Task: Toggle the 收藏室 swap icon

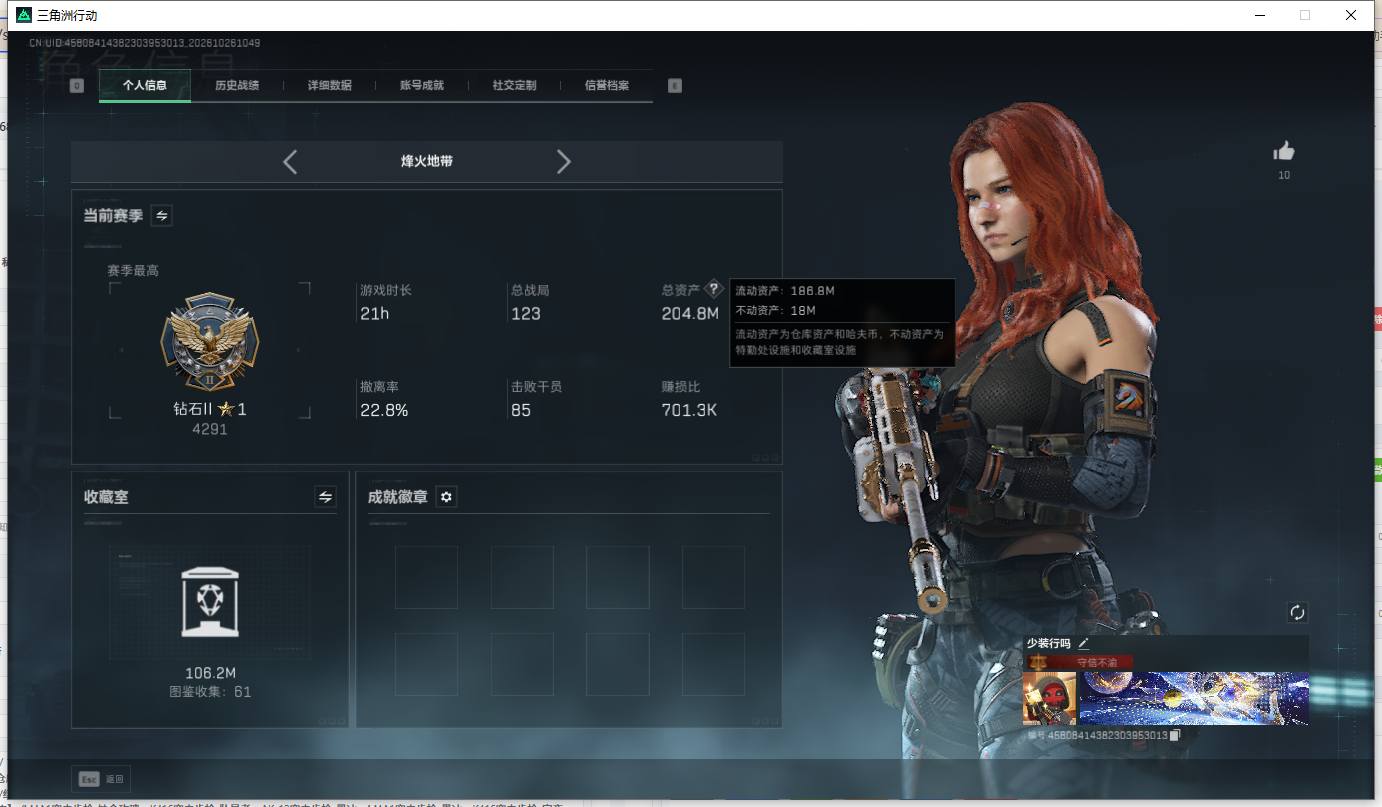Action: coord(325,496)
